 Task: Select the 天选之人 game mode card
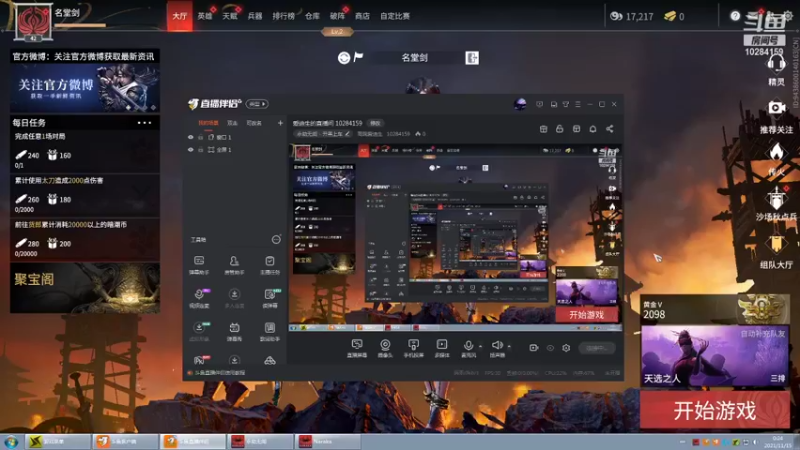(714, 356)
